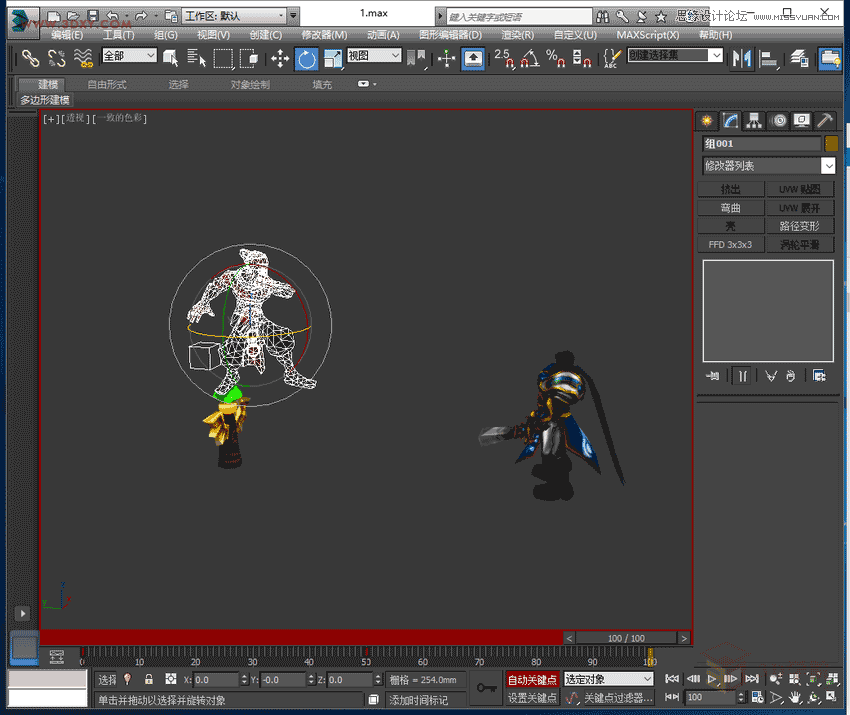Click the Select and Link chain icon
Image resolution: width=850 pixels, height=715 pixels.
pos(31,59)
